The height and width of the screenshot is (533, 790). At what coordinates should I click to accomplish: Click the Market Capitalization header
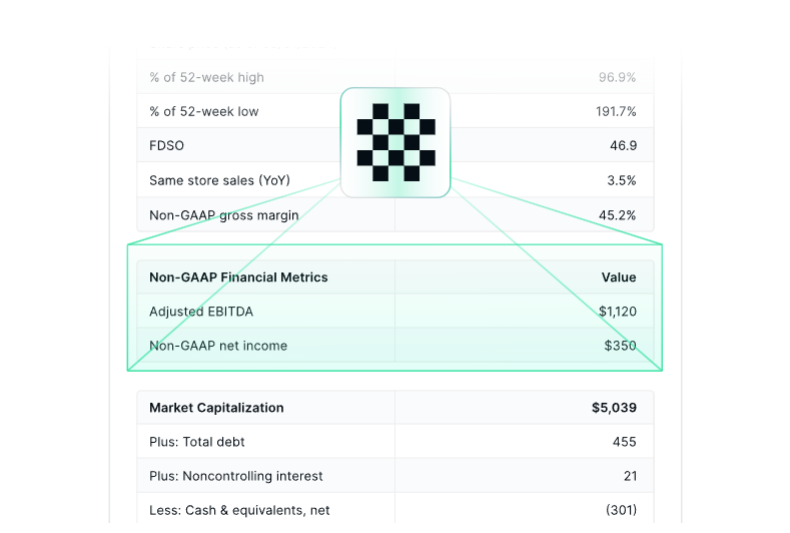tap(216, 407)
